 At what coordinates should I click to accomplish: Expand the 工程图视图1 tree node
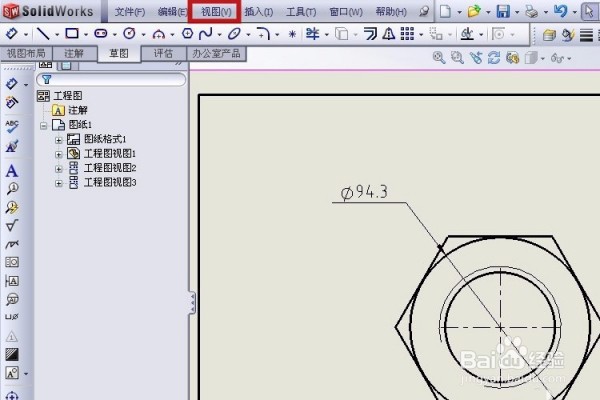pyautogui.click(x=59, y=154)
